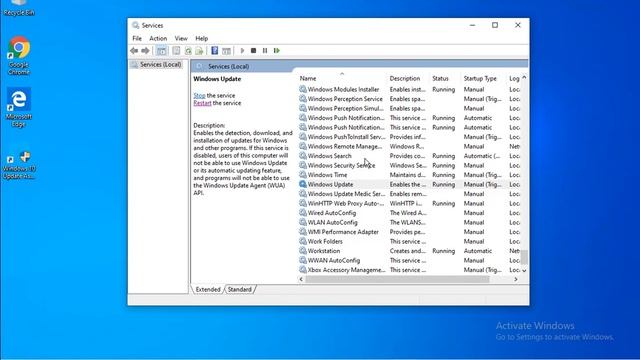The image size is (640, 360).
Task: Select Windows 10 Update Assistant desktop icon
Action: click(x=19, y=165)
